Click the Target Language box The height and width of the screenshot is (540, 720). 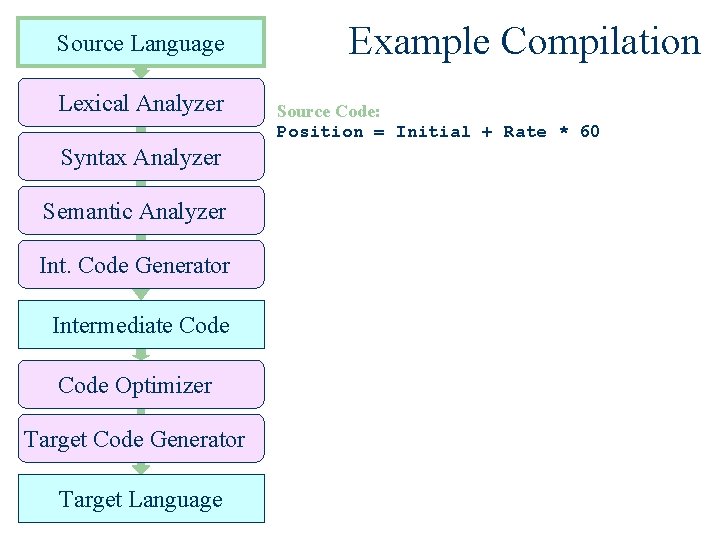[x=141, y=499]
